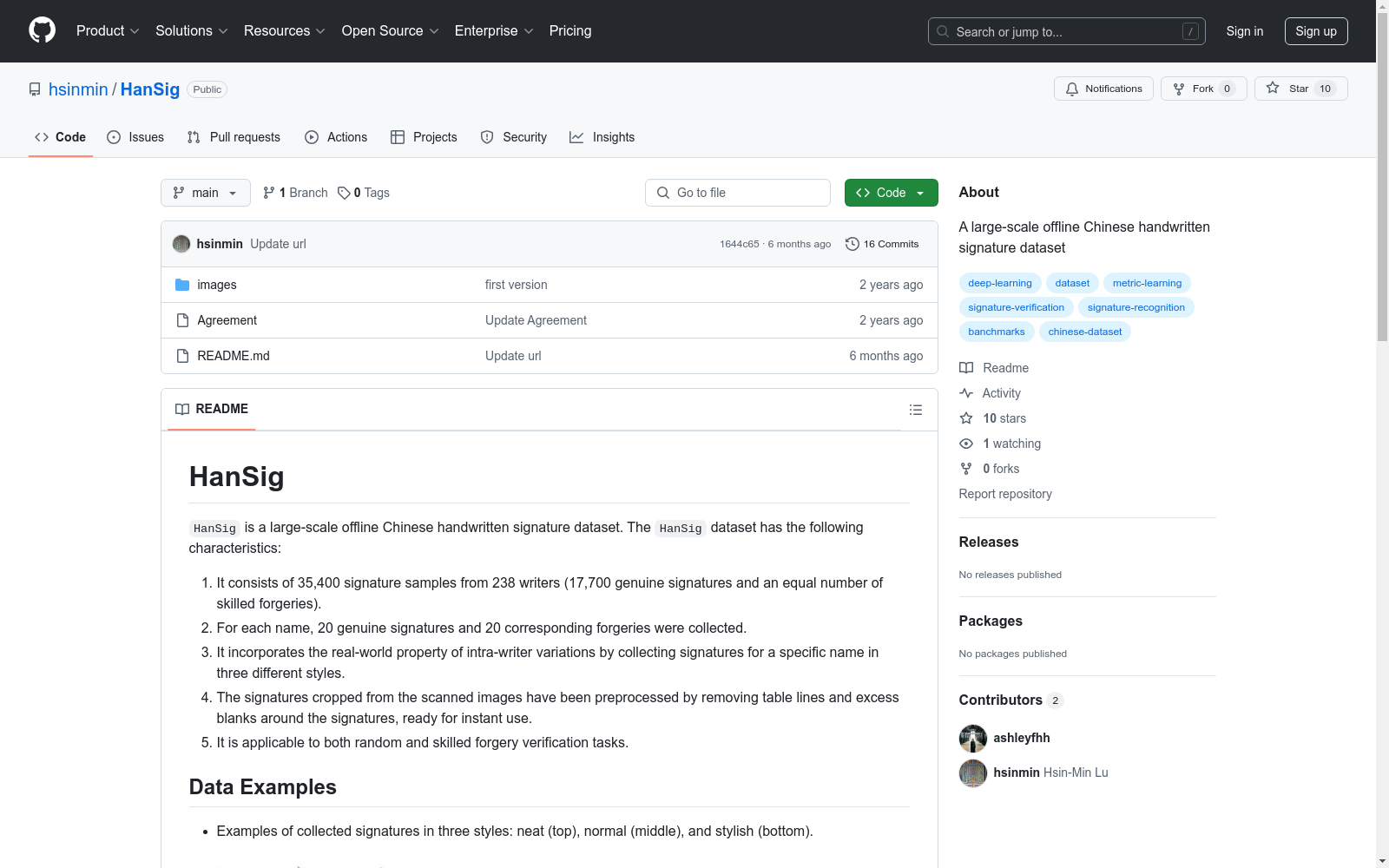The width and height of the screenshot is (1389, 868).
Task: Expand the Solutions menu
Action: pos(191,31)
